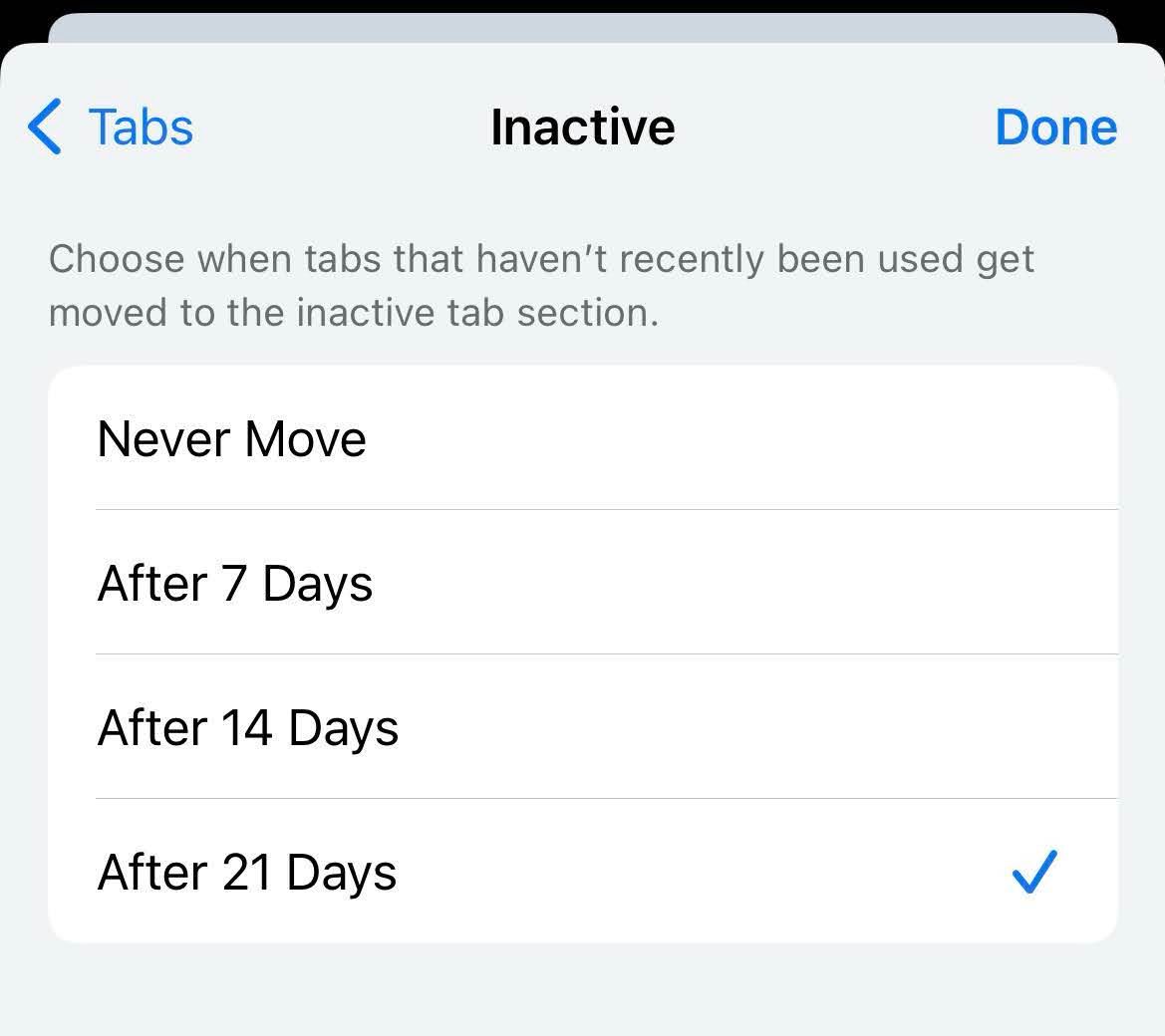Screen dimensions: 1165x1036
Task: Select the Never Move option
Action: 231,438
